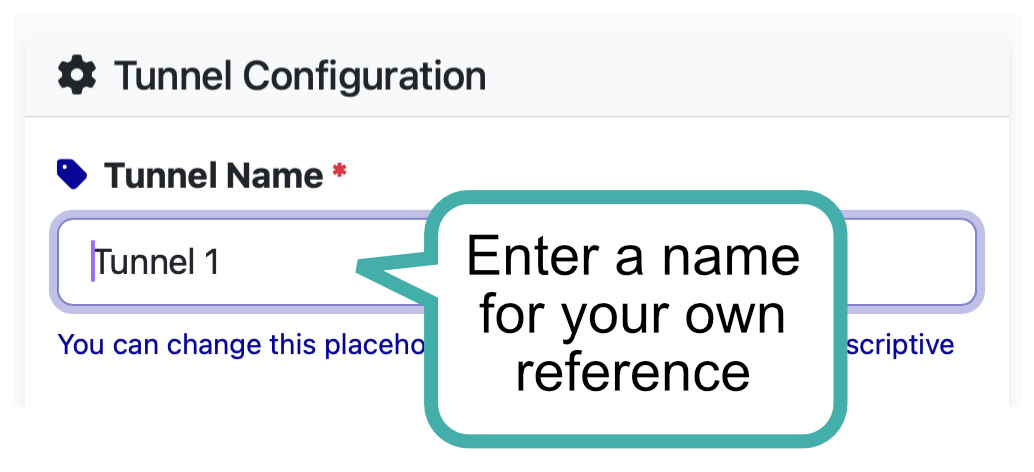Click the word "reference" in the callout
1034x472 pixels.
point(632,371)
